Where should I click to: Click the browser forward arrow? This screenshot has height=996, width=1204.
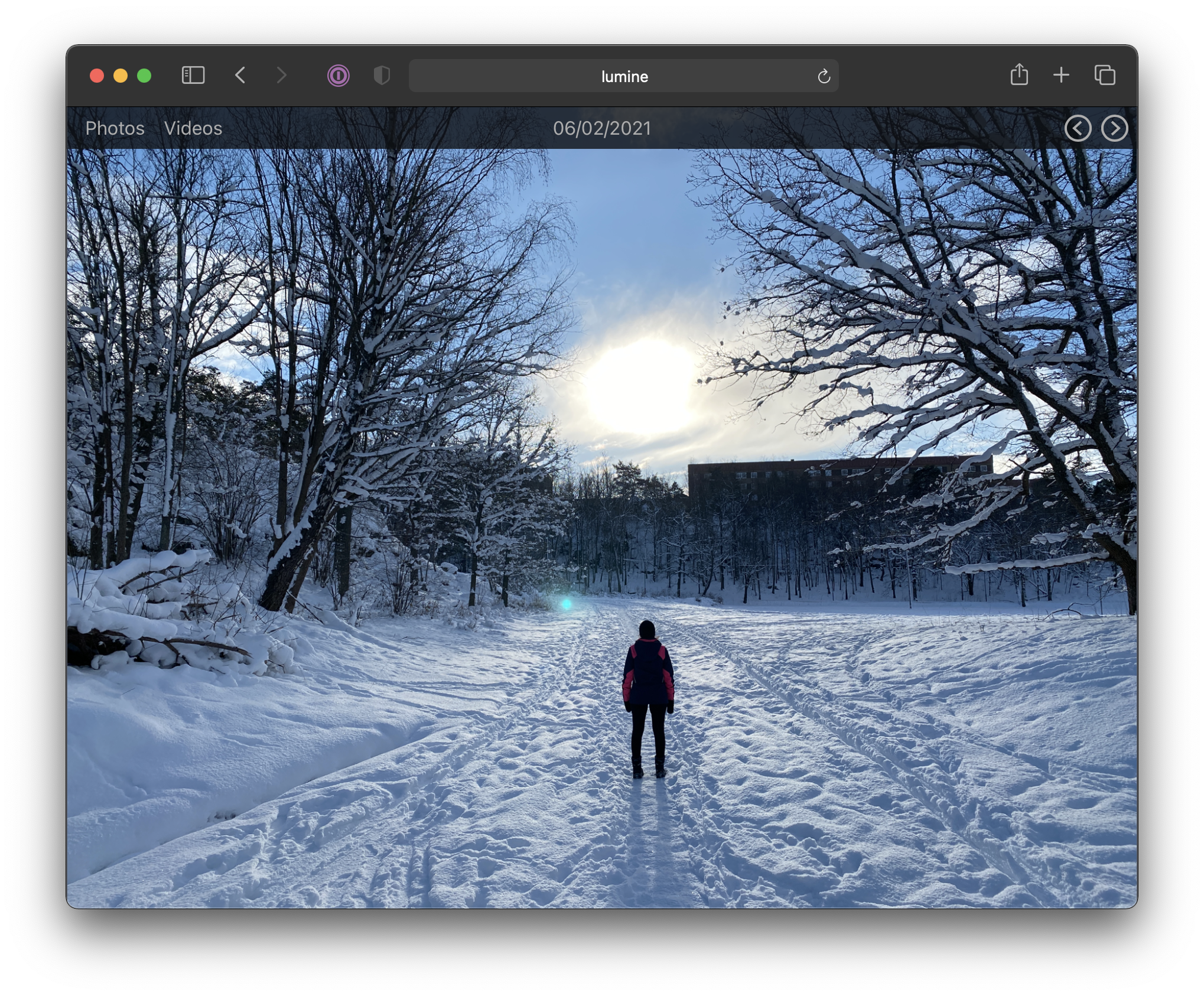(x=282, y=76)
